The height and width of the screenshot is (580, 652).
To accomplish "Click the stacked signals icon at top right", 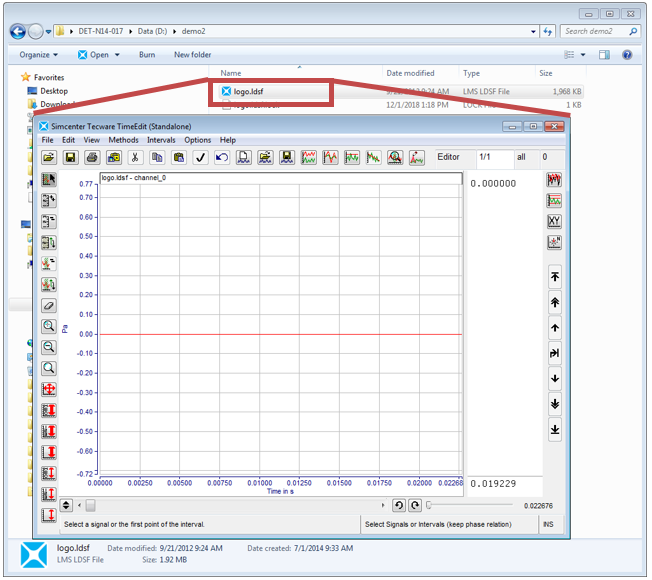I will pos(554,180).
